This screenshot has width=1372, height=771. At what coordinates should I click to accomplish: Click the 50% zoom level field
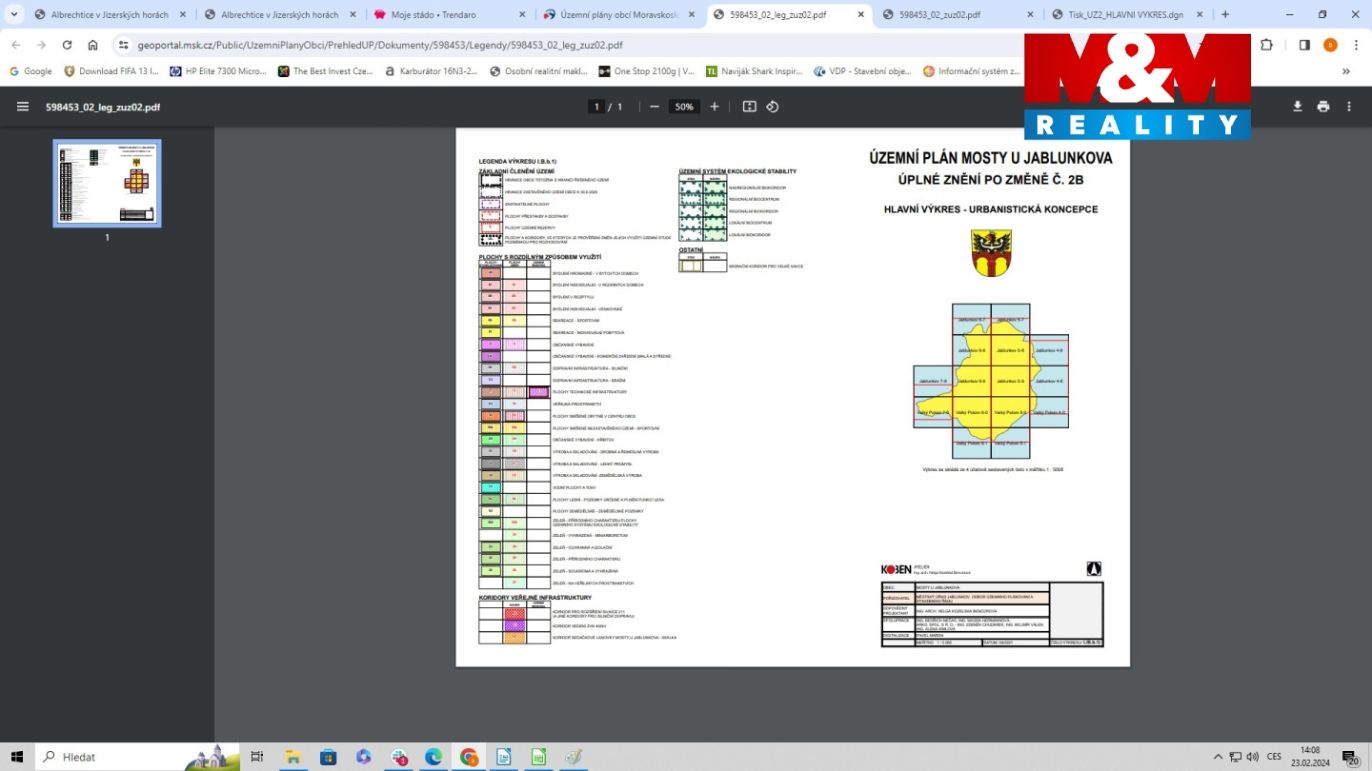click(684, 107)
